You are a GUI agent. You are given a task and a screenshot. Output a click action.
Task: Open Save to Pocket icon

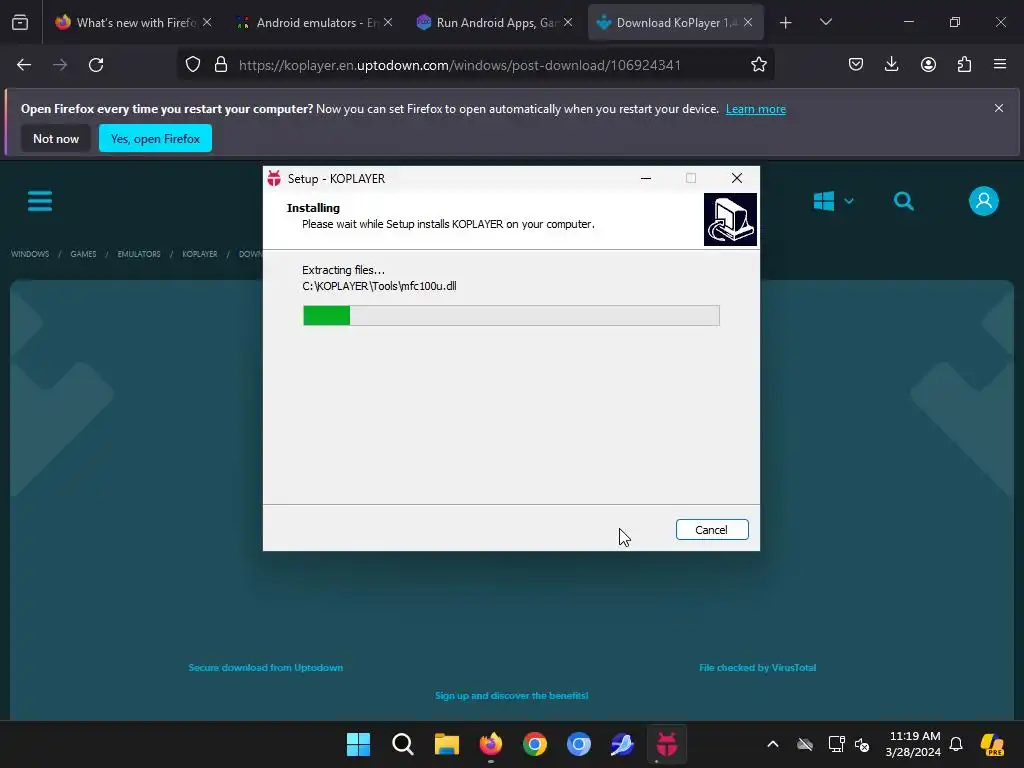pyautogui.click(x=856, y=64)
